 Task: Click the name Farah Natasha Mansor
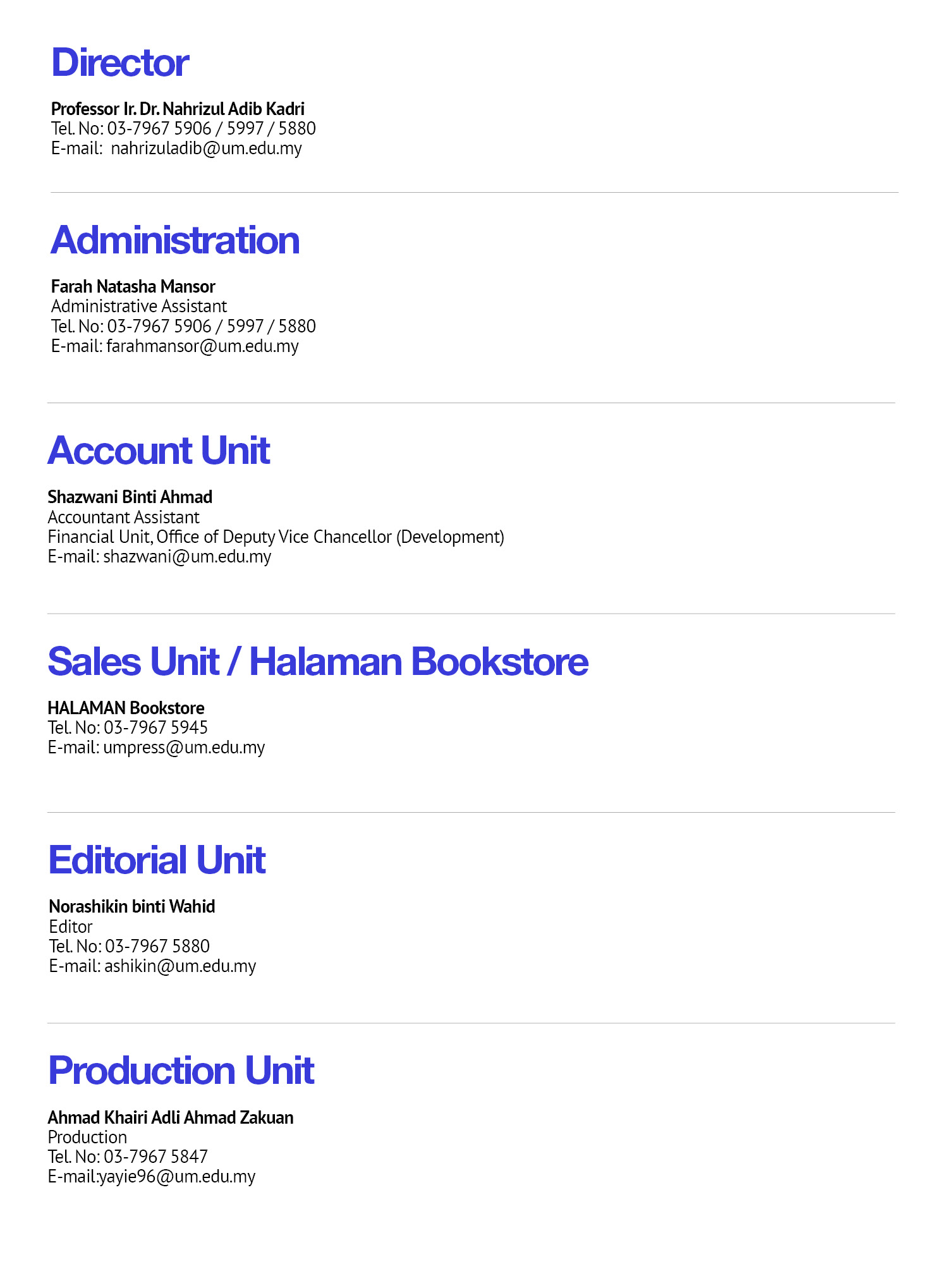click(133, 287)
